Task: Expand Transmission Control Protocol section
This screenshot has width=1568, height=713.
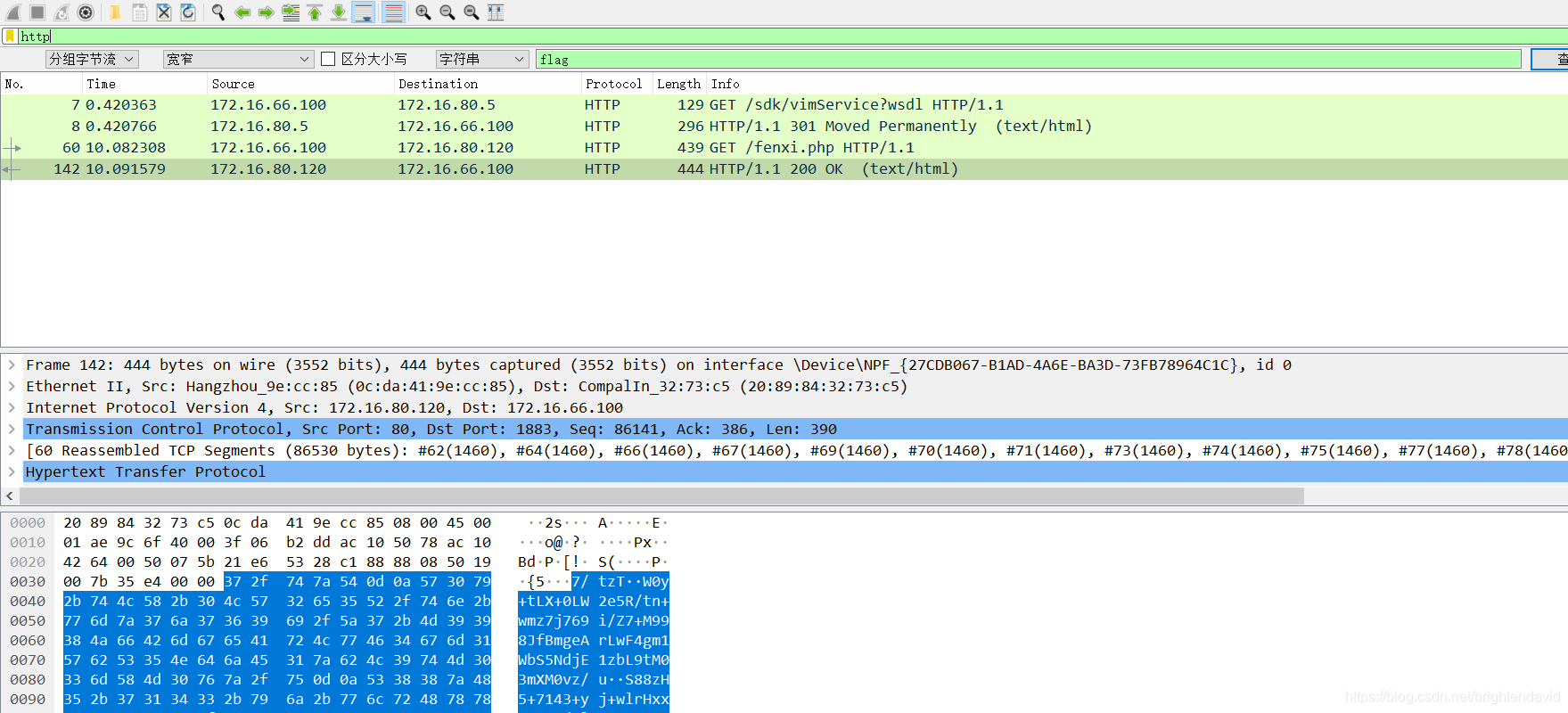Action: pyautogui.click(x=12, y=429)
